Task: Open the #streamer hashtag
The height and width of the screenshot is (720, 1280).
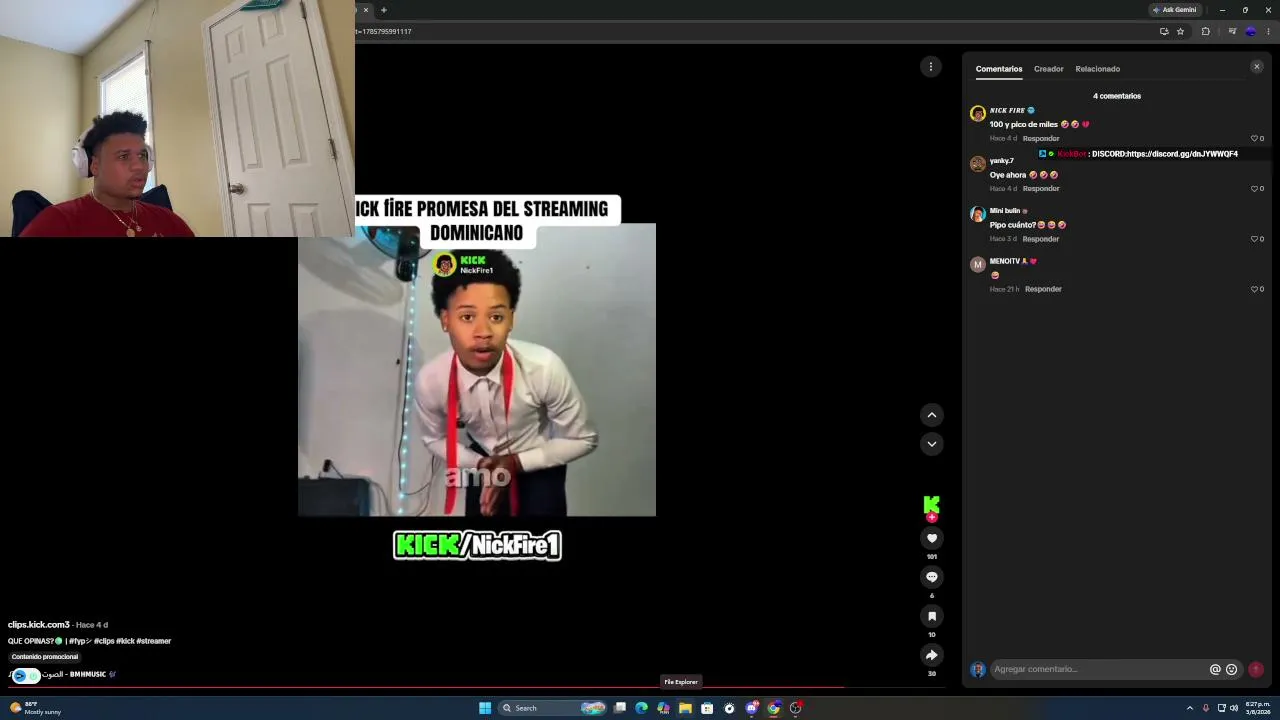Action: point(154,641)
